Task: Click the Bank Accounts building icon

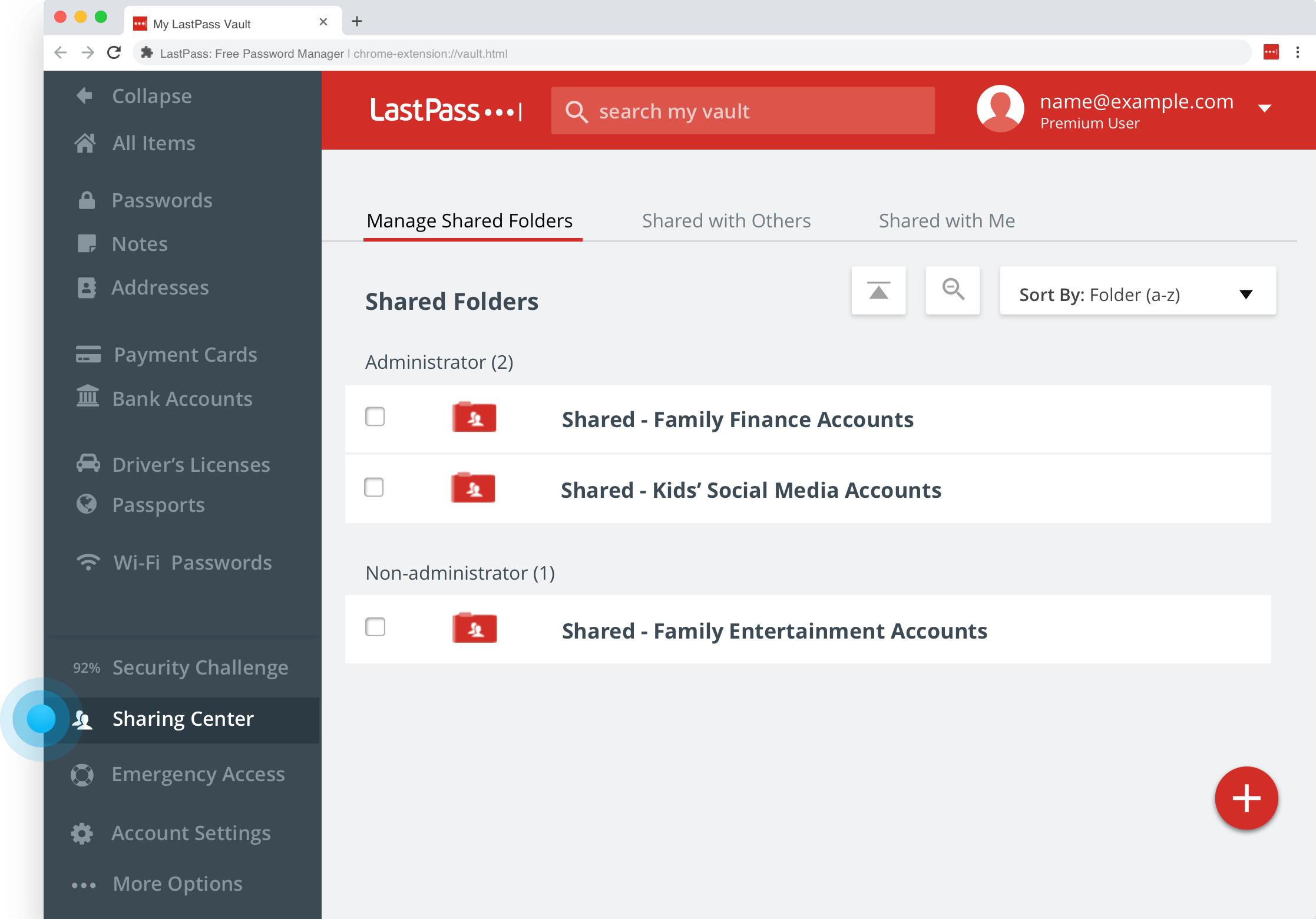Action: click(88, 396)
